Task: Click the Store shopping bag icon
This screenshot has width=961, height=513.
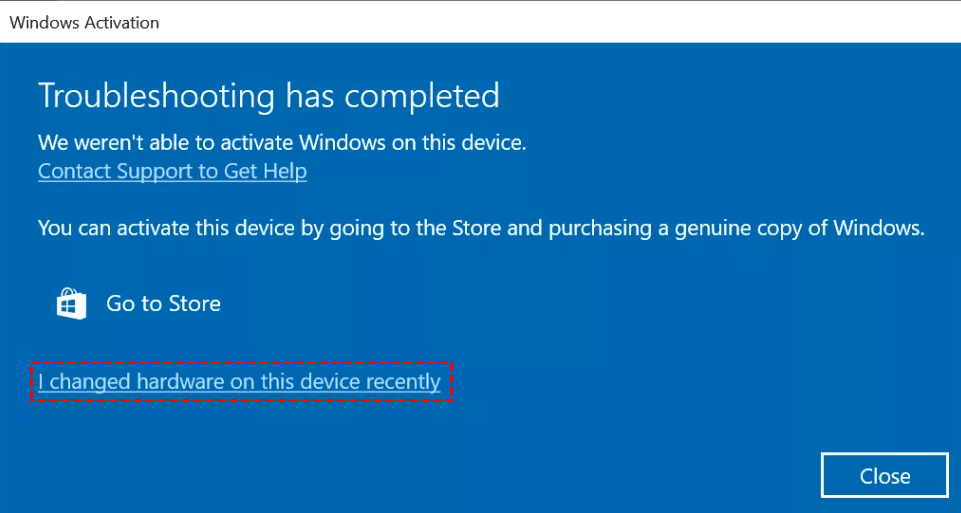Action: coord(72,304)
